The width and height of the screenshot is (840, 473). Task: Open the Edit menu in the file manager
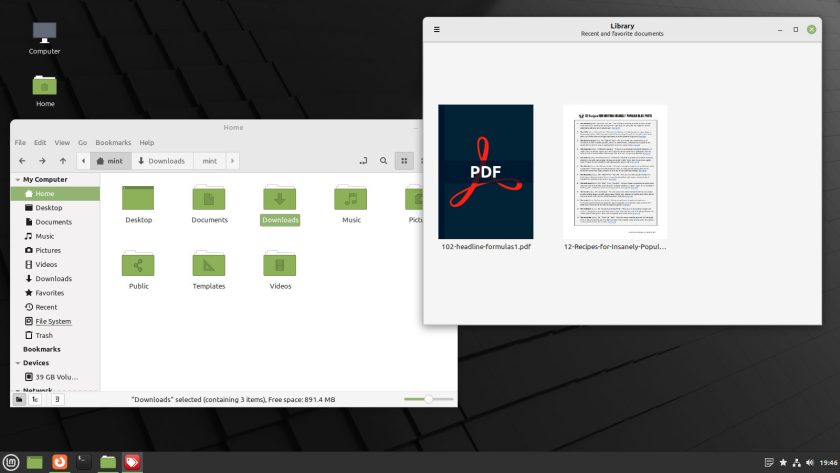[40, 142]
